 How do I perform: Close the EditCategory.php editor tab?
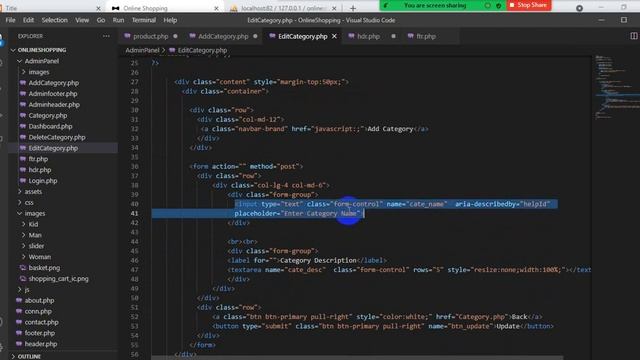click(x=334, y=36)
